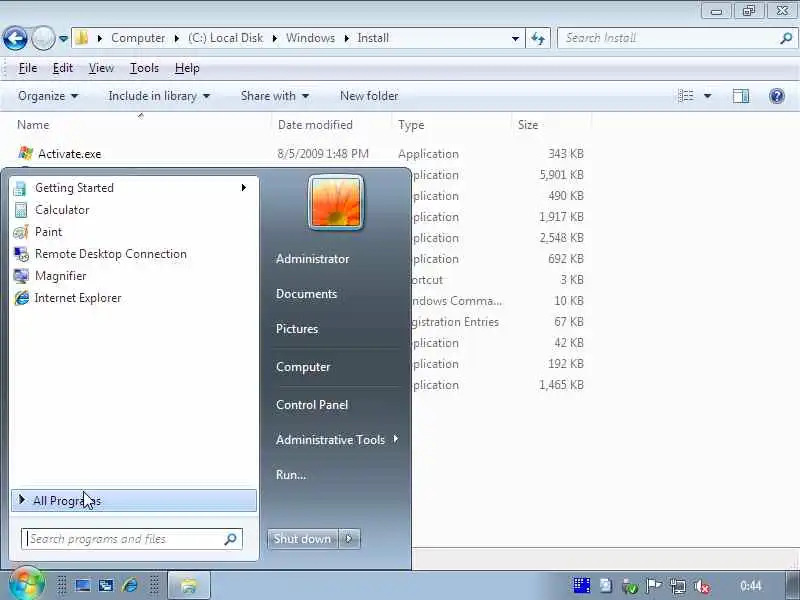Open Control Panel from Start menu

click(312, 405)
